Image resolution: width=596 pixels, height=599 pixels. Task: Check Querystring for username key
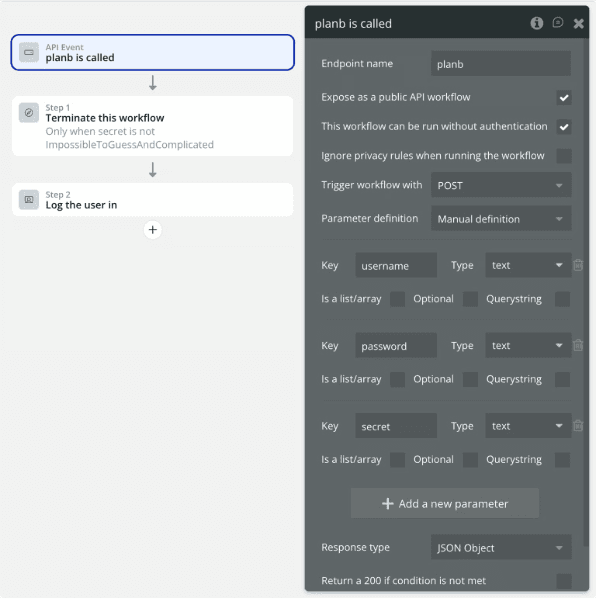(562, 299)
